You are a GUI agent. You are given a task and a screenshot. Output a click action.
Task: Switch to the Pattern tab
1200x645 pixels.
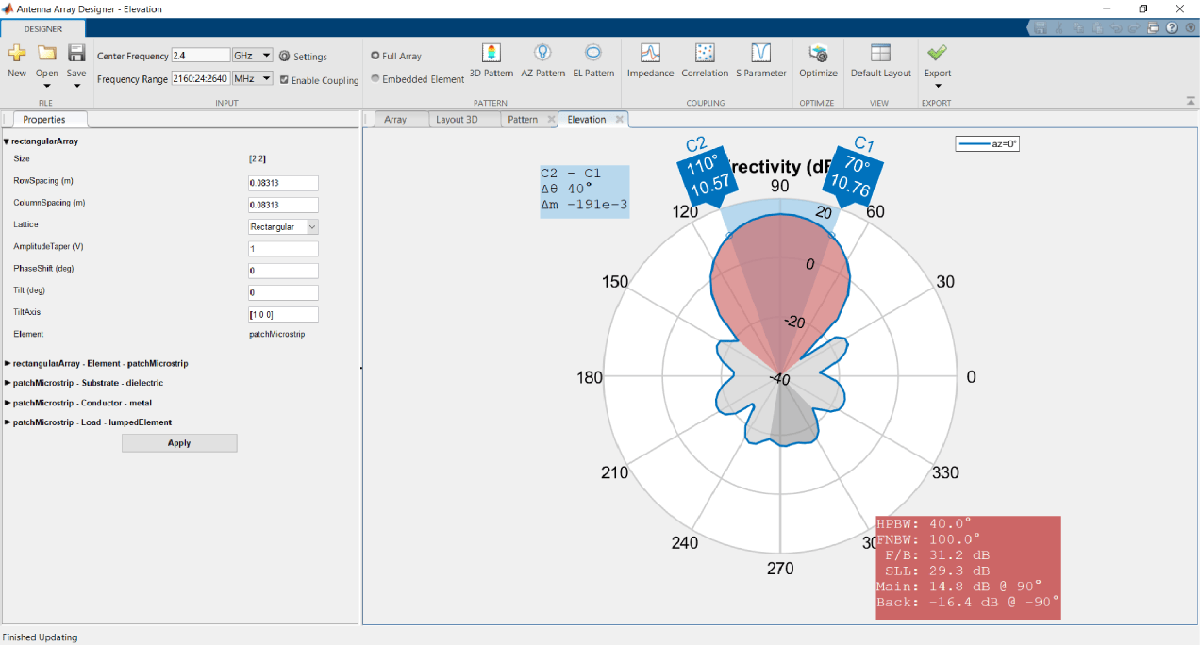[x=522, y=119]
